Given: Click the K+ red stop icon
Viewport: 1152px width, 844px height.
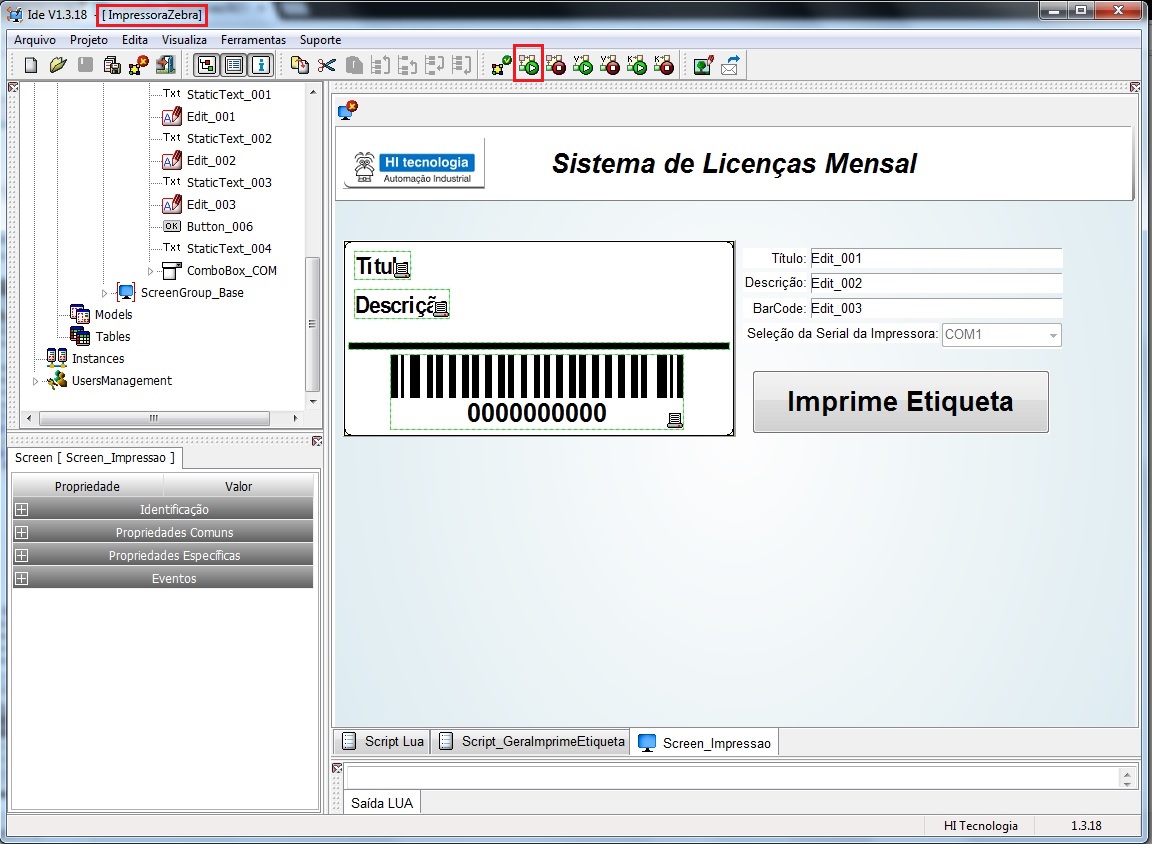Looking at the screenshot, I should point(664,65).
